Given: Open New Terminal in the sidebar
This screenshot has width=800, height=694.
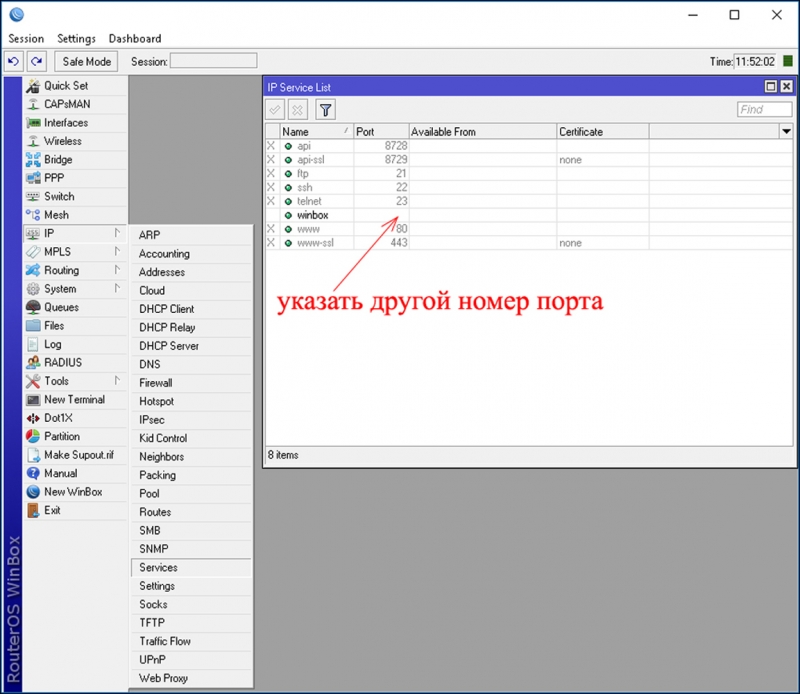Looking at the screenshot, I should click(74, 399).
